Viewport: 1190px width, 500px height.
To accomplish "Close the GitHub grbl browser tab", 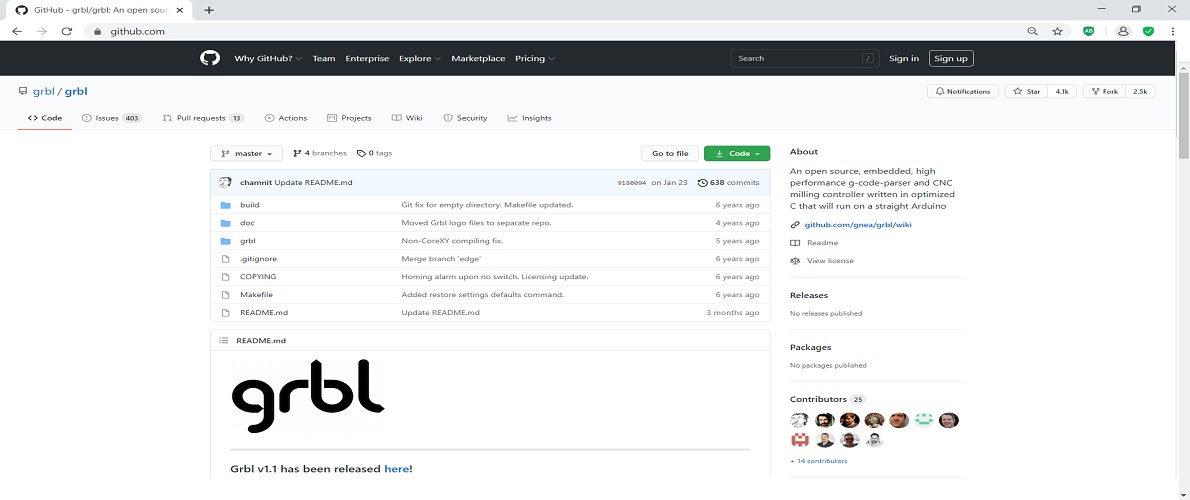I will click(181, 10).
